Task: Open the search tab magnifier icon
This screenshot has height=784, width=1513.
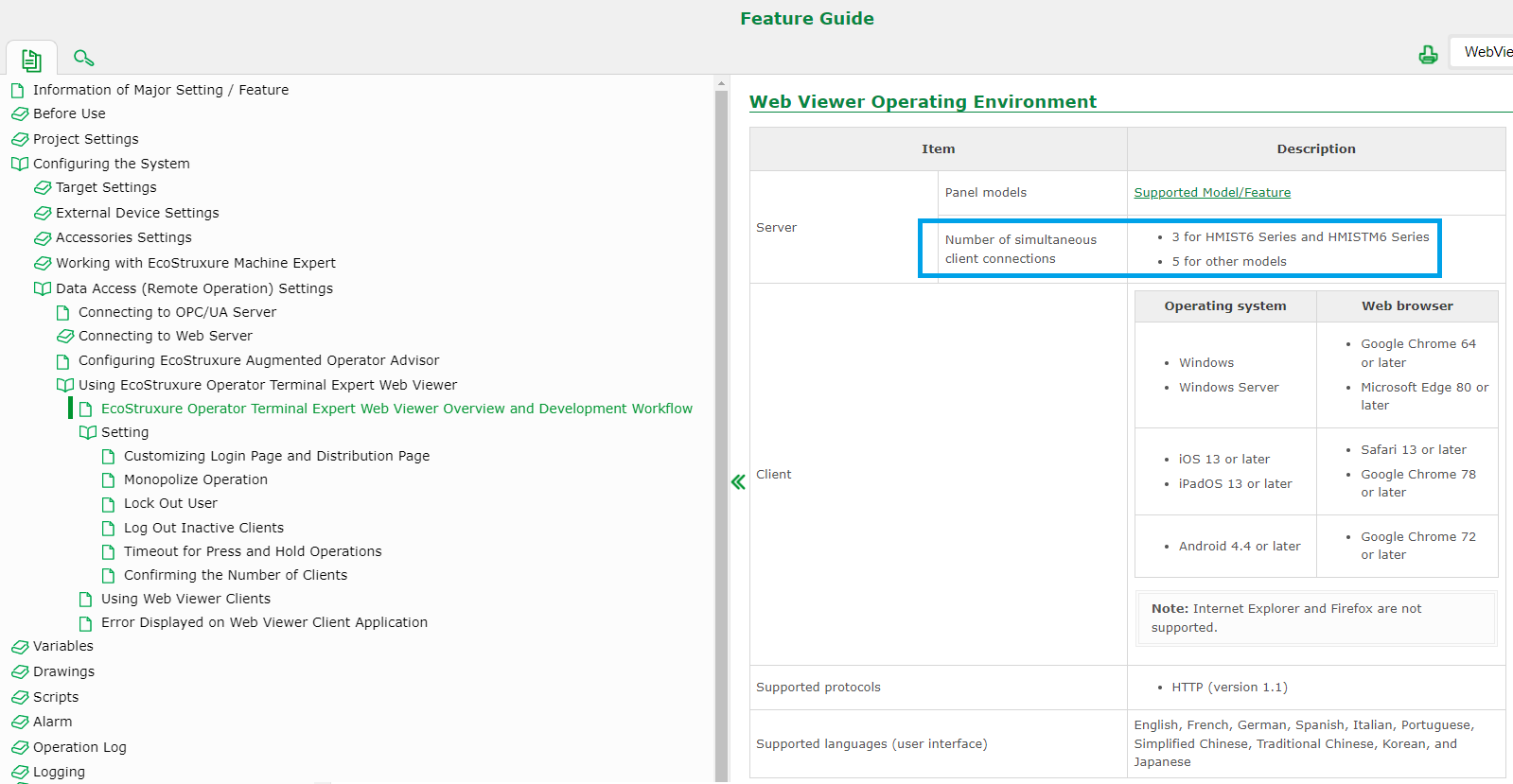Action: (x=83, y=58)
